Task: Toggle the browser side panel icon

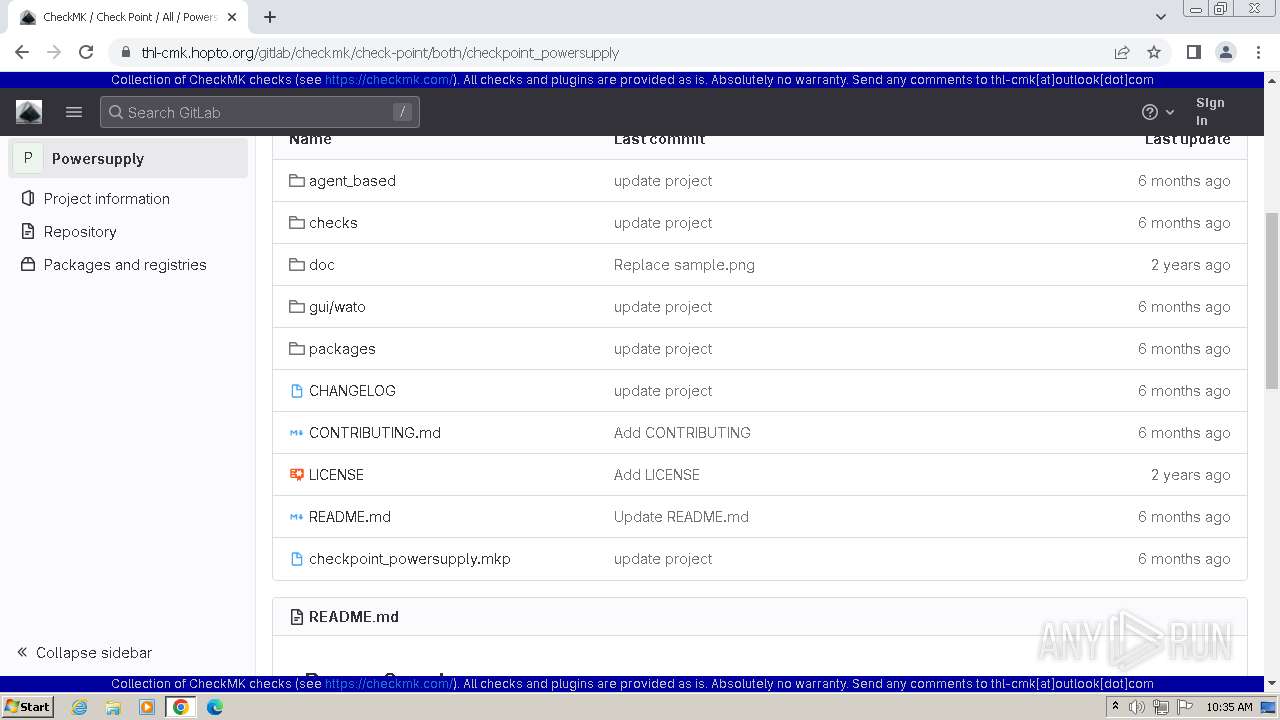Action: click(1193, 52)
